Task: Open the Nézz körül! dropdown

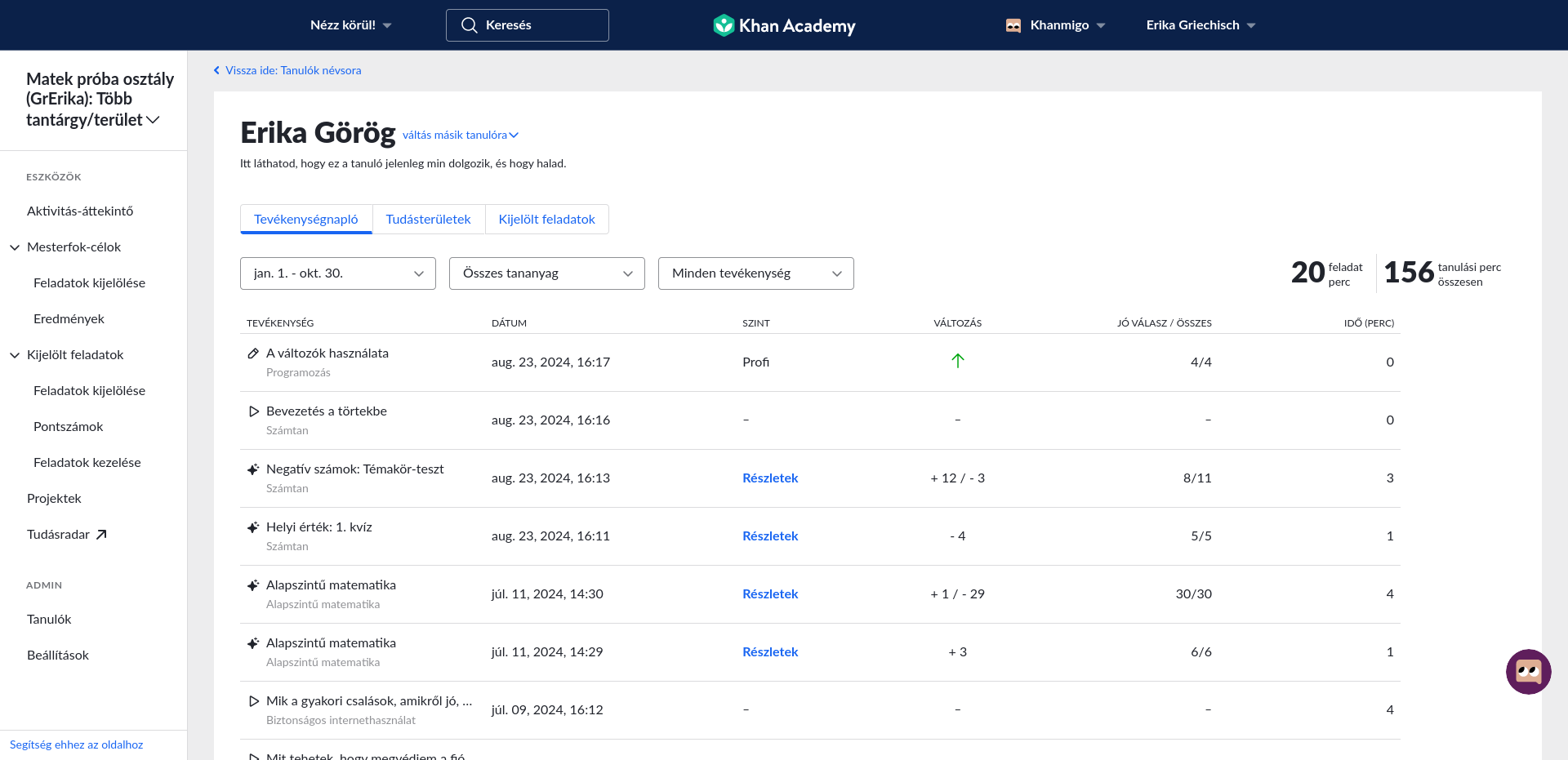Action: pyautogui.click(x=351, y=25)
